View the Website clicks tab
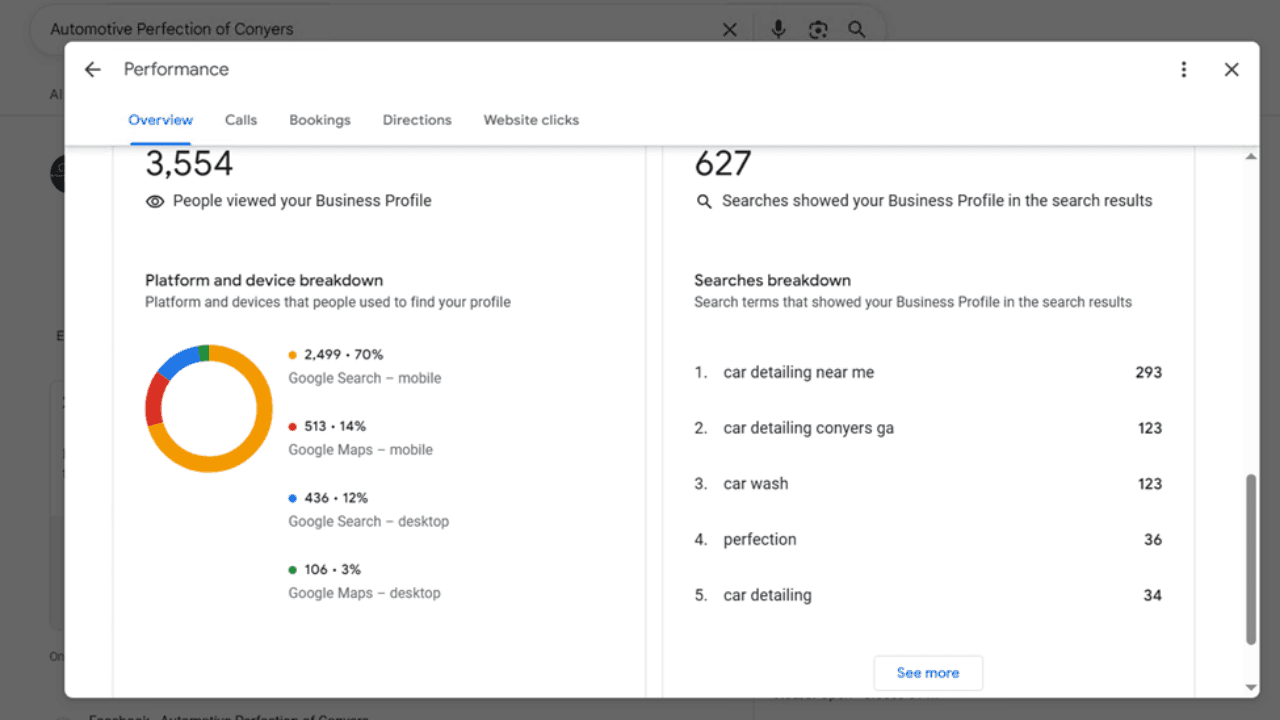The height and width of the screenshot is (720, 1280). pyautogui.click(x=531, y=120)
